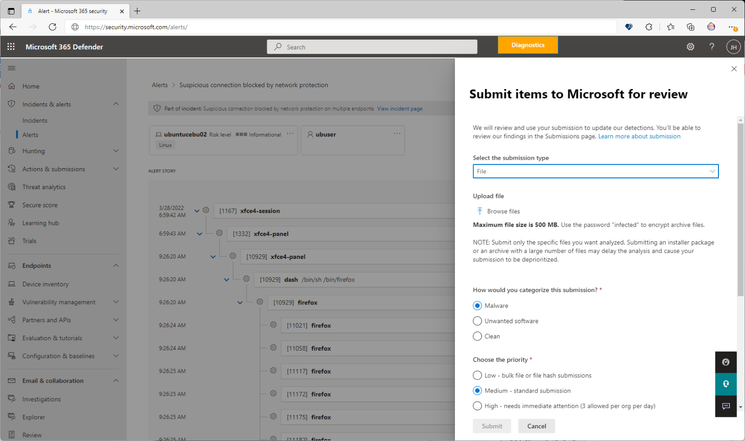Open Explorer in sidebar
This screenshot has width=745, height=441.
click(x=33, y=417)
